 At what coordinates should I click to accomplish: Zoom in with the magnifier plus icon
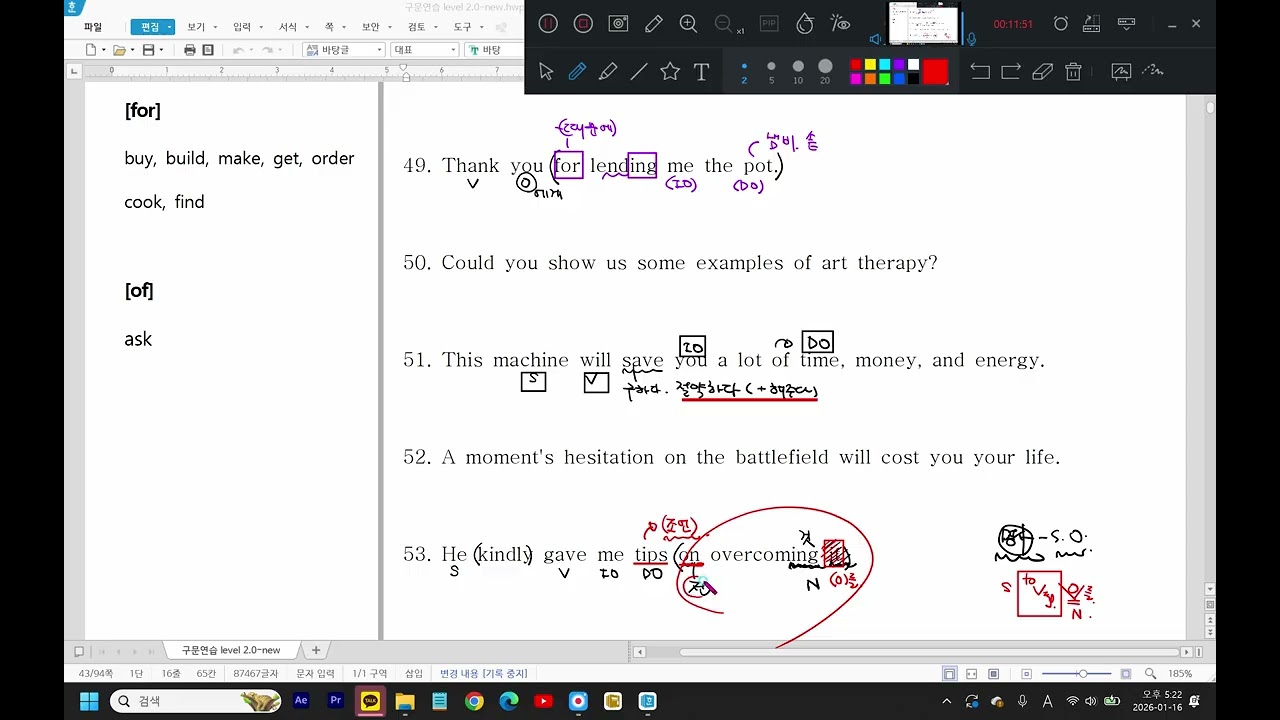pos(689,24)
